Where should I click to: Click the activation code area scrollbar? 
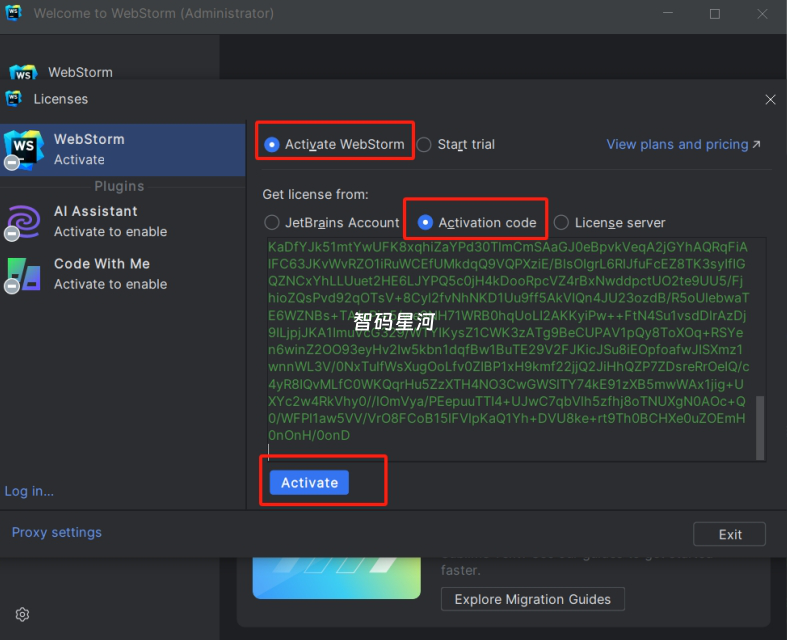(x=760, y=428)
